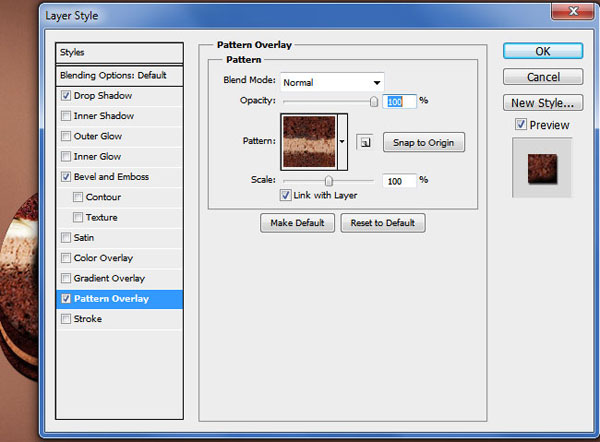Select the Drop Shadow style label
600x442 pixels.
[103, 96]
